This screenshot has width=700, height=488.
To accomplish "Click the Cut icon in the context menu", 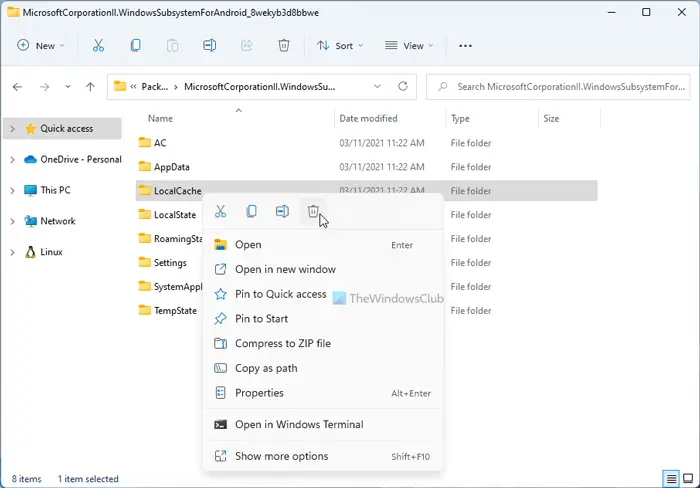I will [x=221, y=211].
